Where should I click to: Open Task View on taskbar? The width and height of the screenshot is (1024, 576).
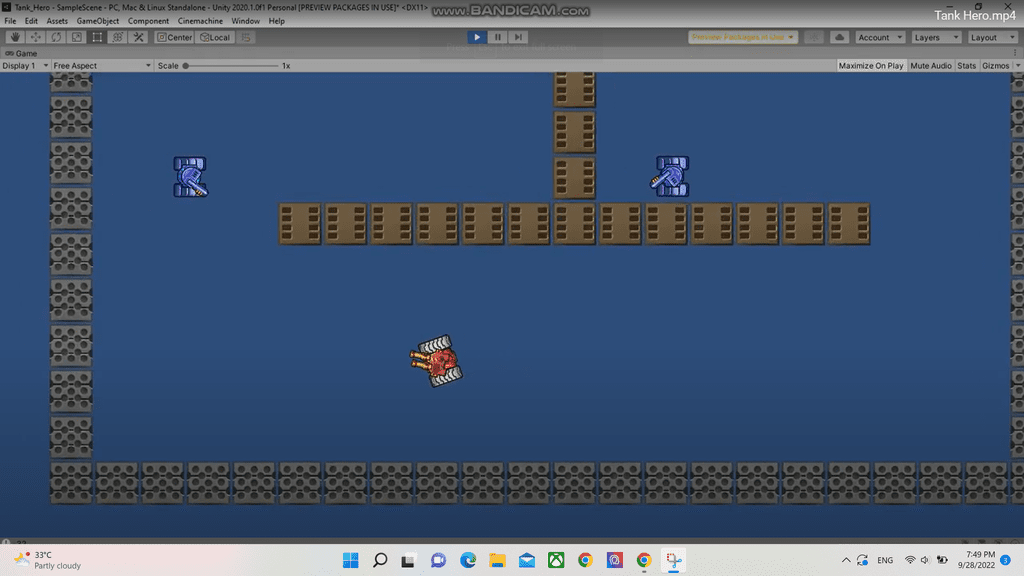[409, 560]
